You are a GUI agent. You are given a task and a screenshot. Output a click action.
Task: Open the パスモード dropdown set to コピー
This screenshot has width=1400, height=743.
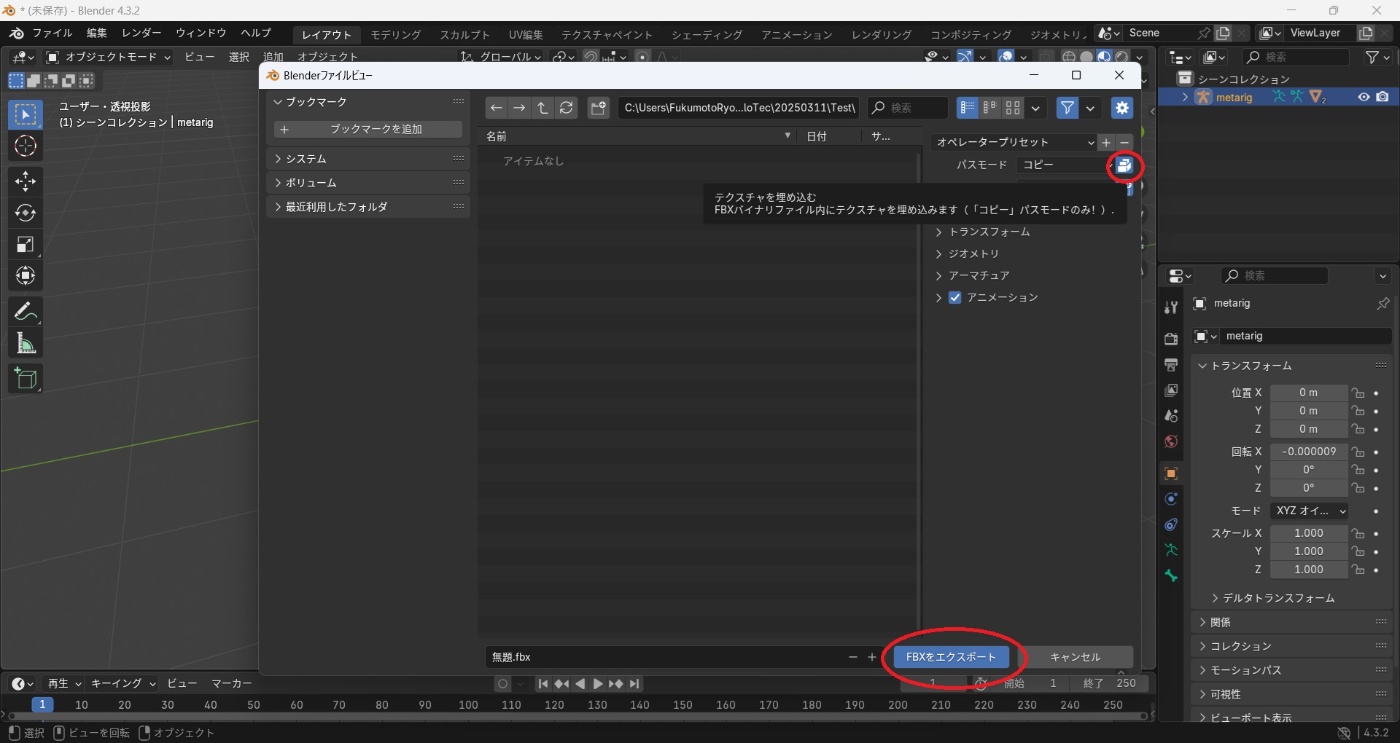tap(1064, 165)
